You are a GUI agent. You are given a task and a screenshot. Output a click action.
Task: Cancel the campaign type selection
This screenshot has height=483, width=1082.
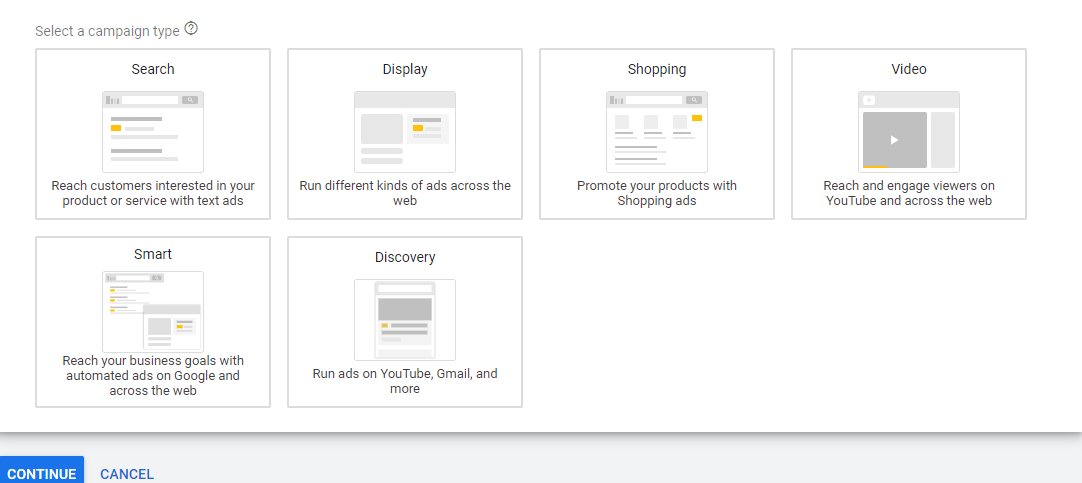[127, 474]
